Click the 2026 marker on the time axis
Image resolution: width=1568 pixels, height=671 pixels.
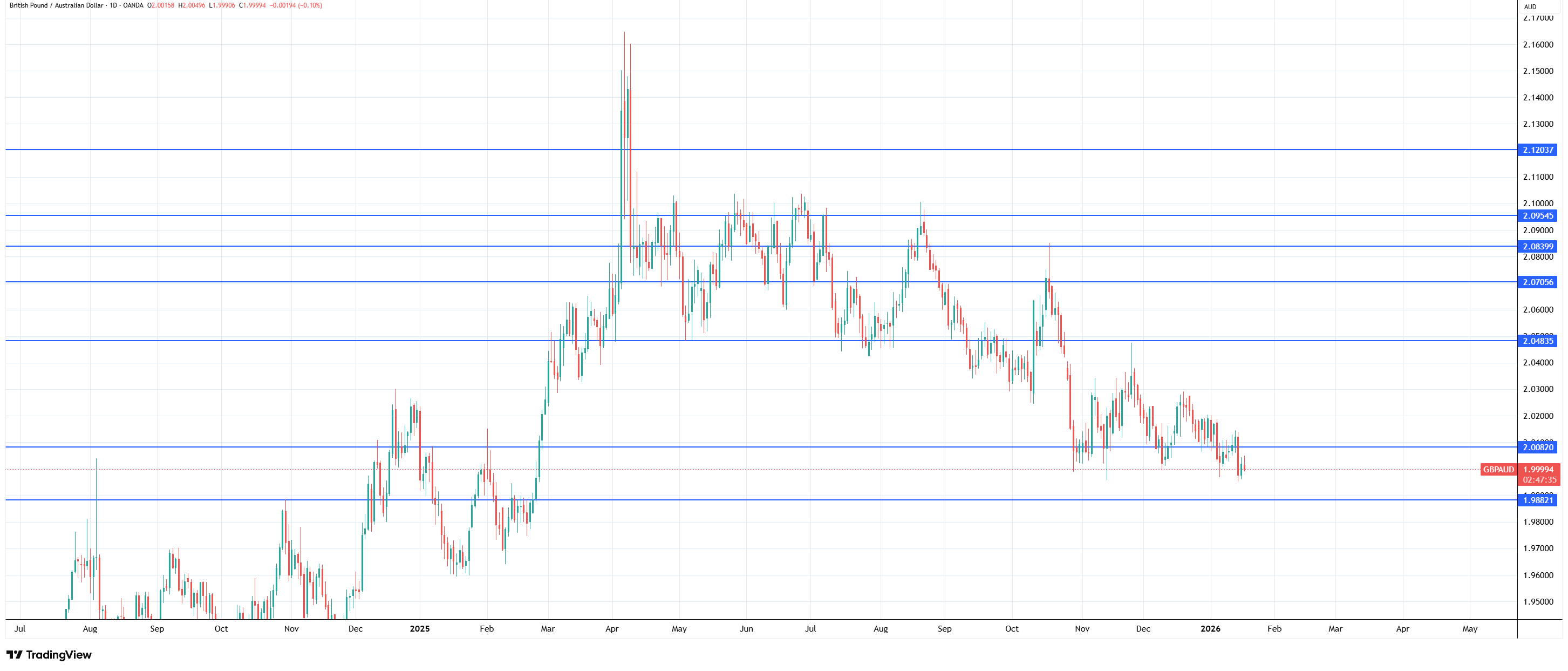[1210, 629]
